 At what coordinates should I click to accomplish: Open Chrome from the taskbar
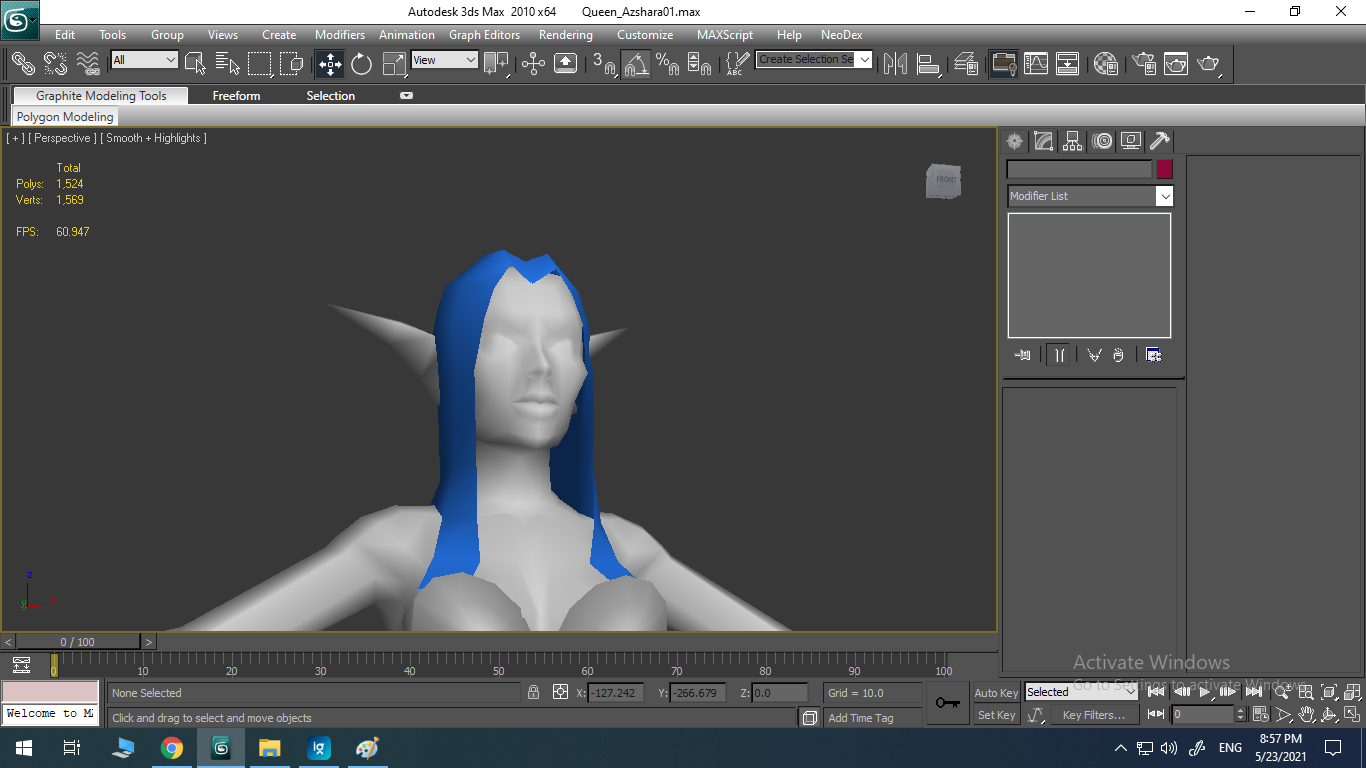(172, 747)
